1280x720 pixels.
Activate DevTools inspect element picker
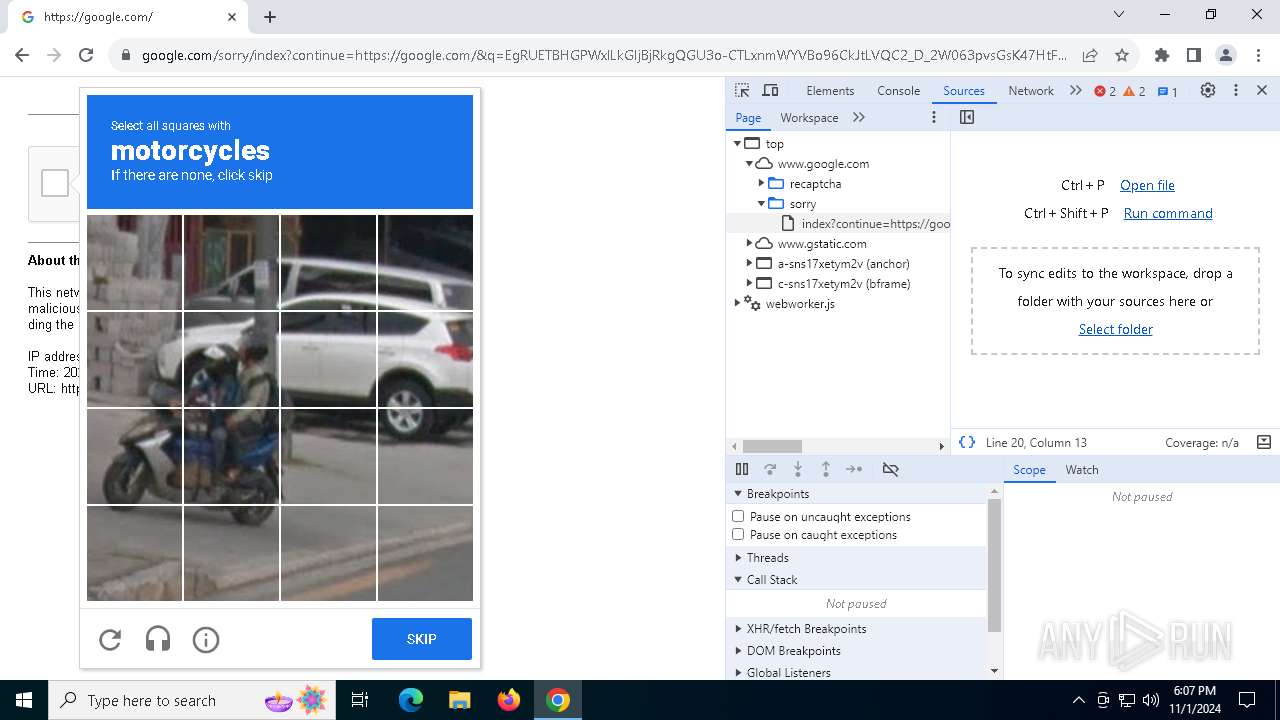pos(742,90)
